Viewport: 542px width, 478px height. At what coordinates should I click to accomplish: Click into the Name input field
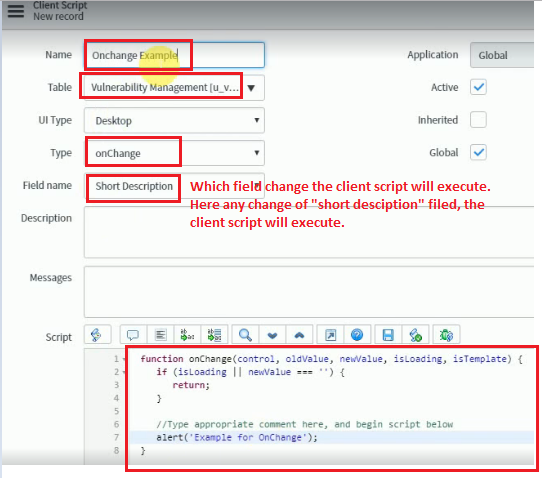click(174, 55)
